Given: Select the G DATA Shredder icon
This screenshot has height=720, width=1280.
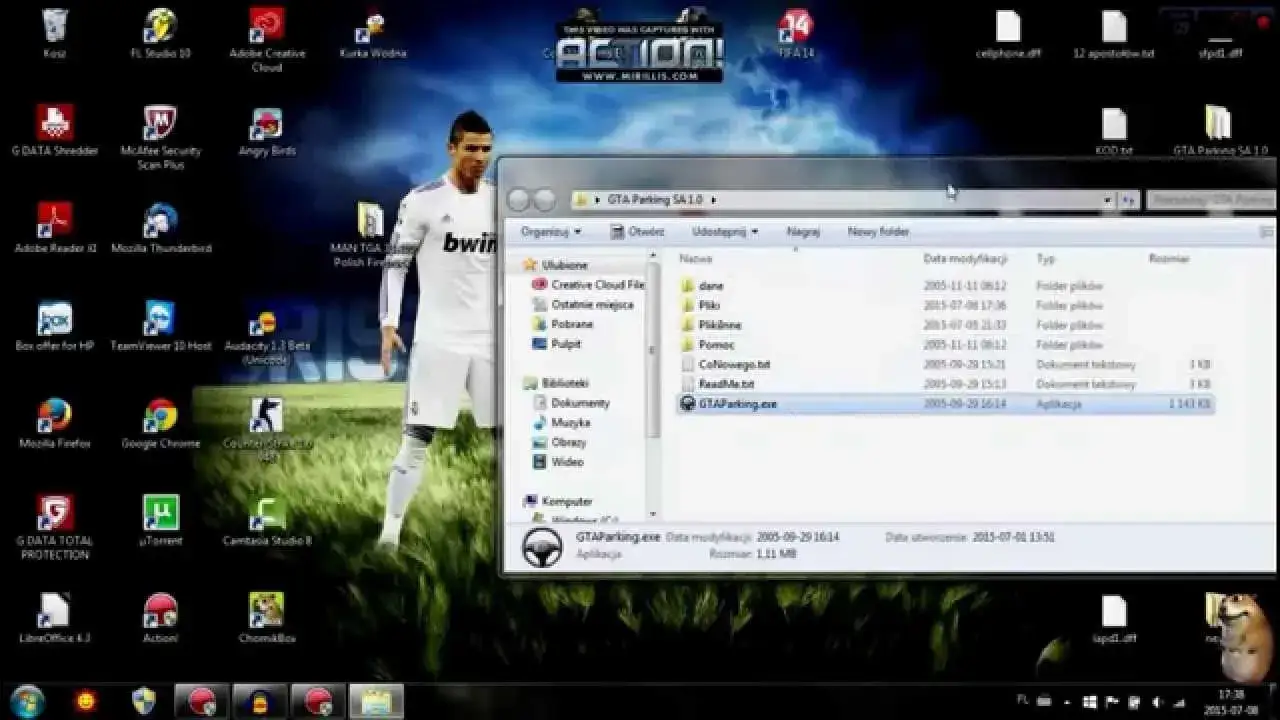Looking at the screenshot, I should click(54, 125).
